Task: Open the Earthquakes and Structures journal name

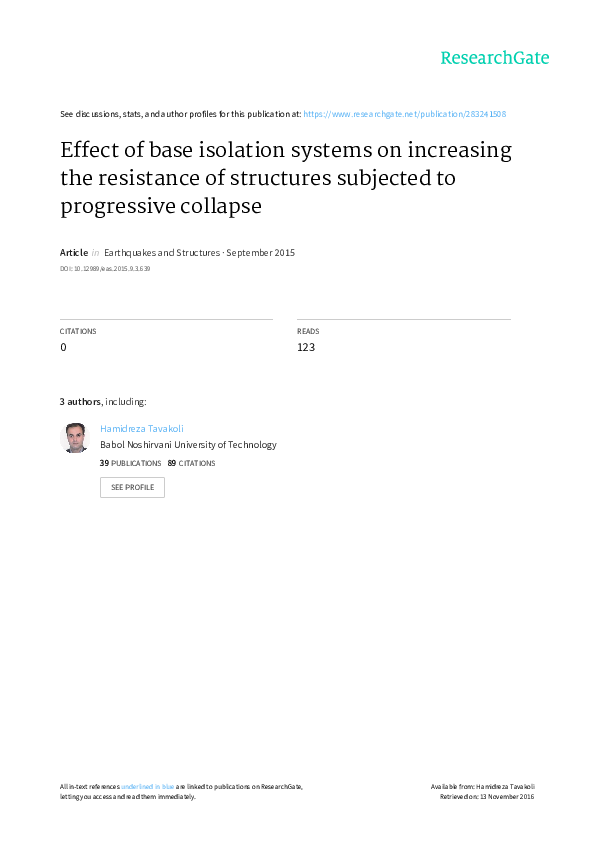Action: [162, 252]
